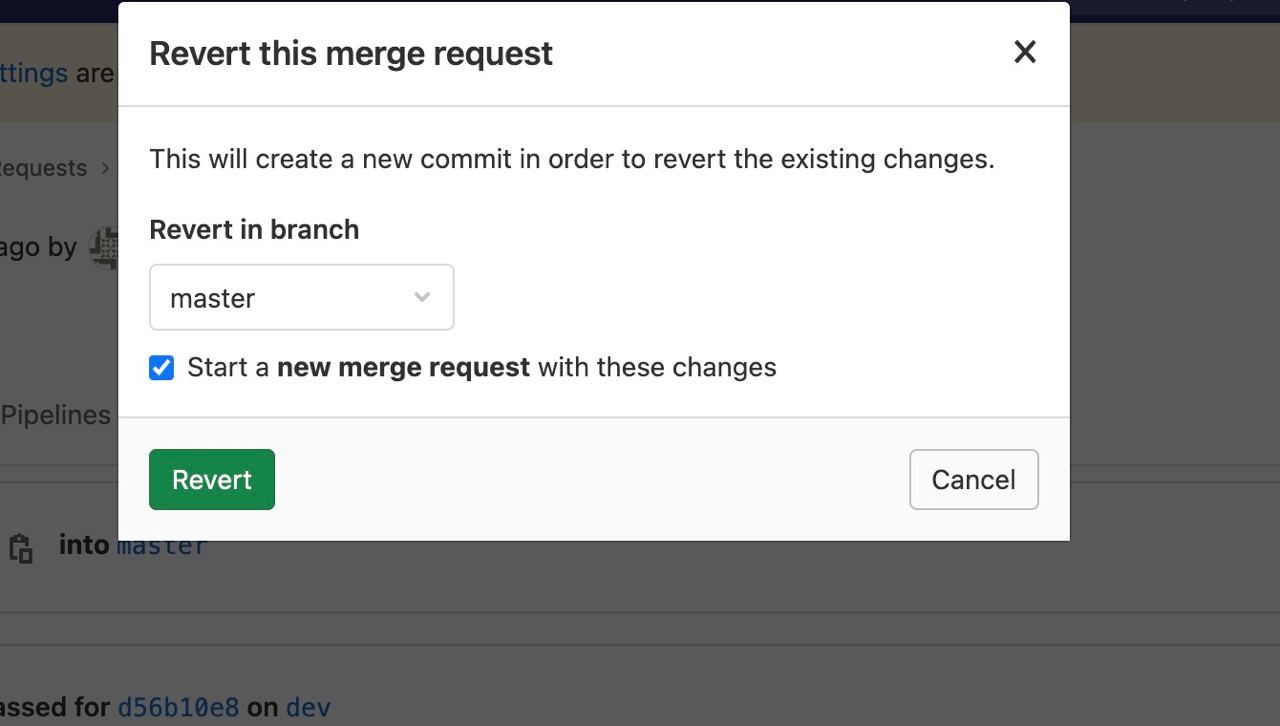
Task: Follow the settings link in the top banner
Action: [x=34, y=73]
